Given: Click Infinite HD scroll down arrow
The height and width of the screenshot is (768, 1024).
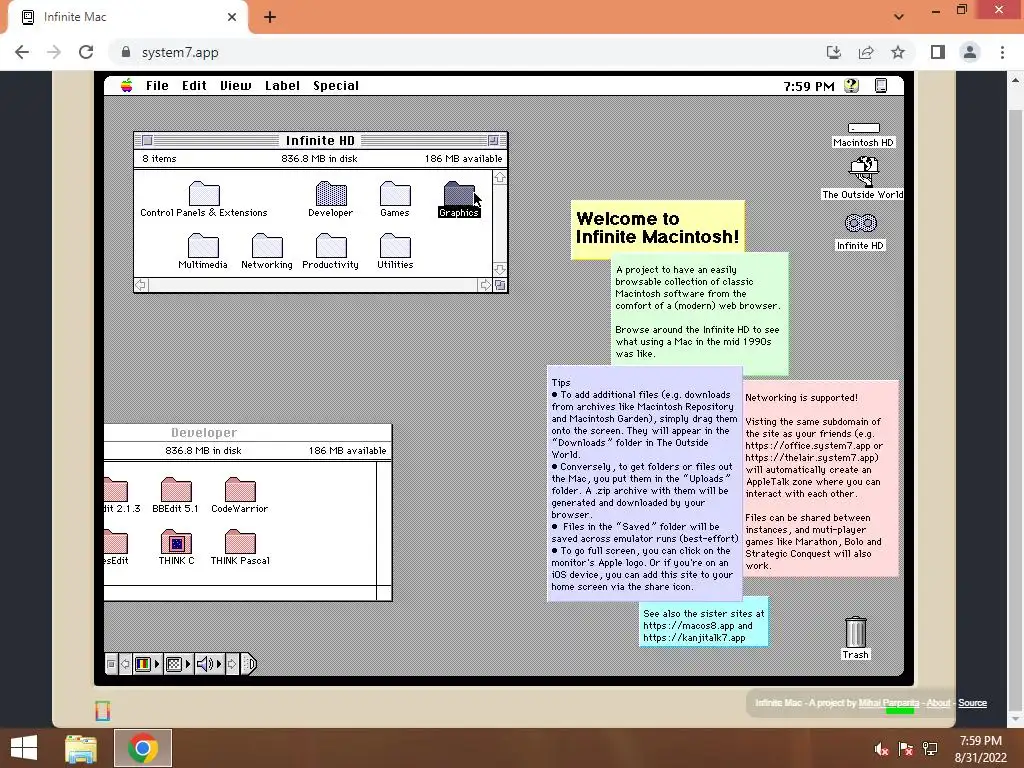Looking at the screenshot, I should pyautogui.click(x=500, y=270).
